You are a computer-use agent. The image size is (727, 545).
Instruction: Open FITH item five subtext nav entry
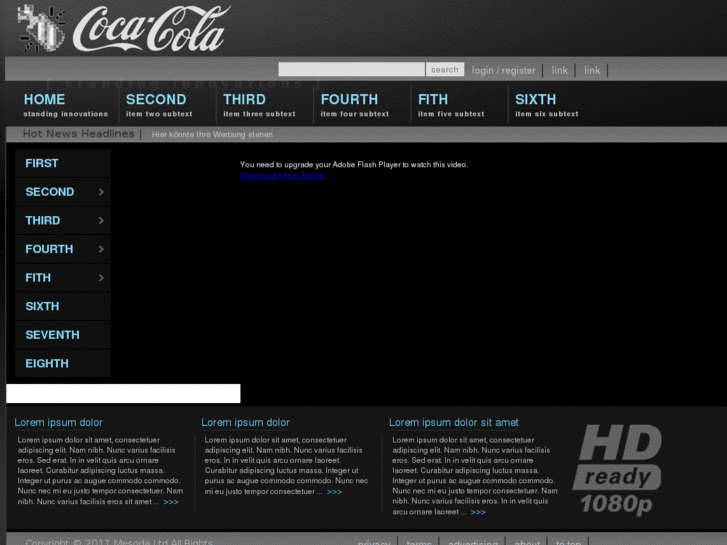point(451,105)
